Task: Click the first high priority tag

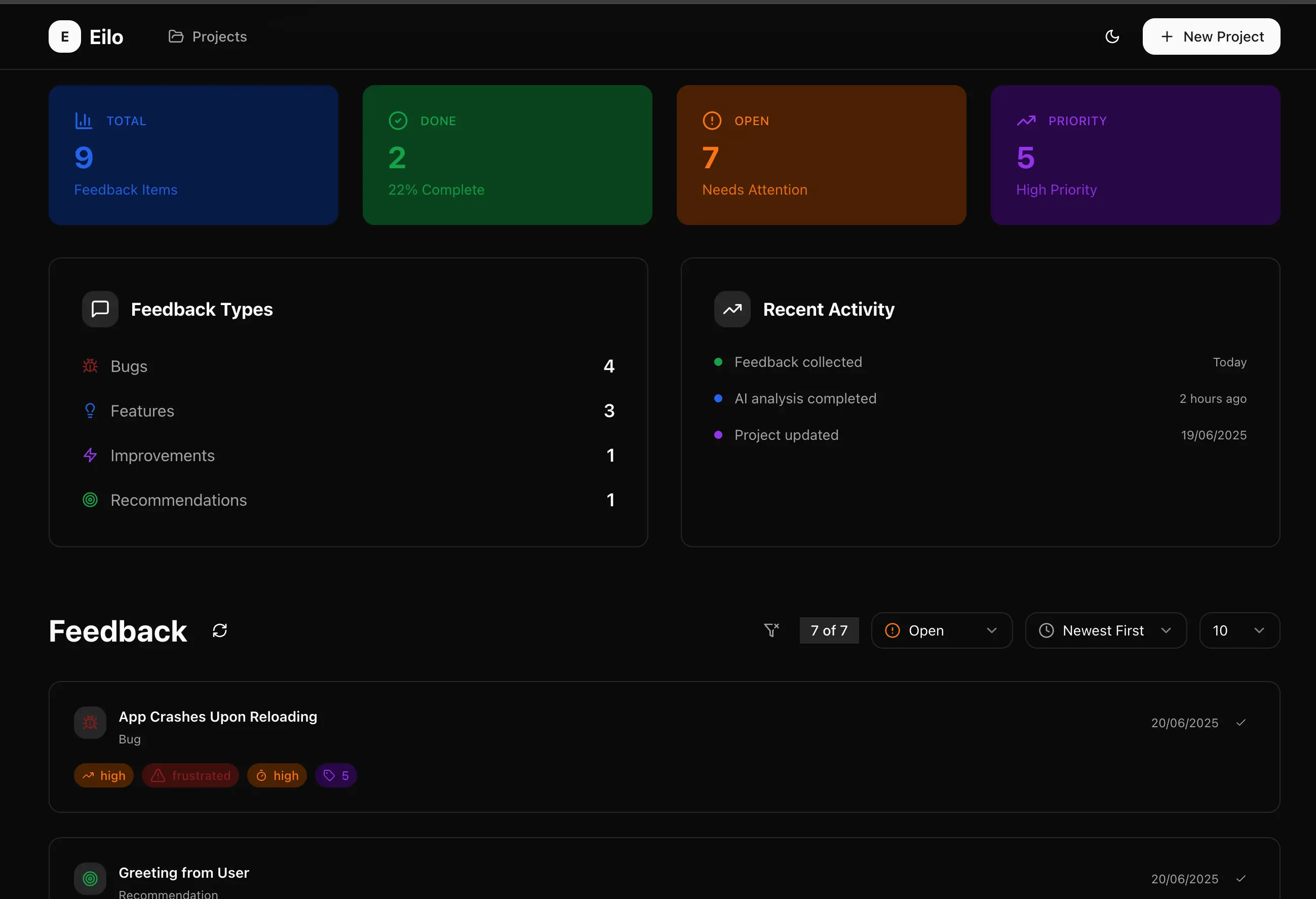Action: point(104,775)
